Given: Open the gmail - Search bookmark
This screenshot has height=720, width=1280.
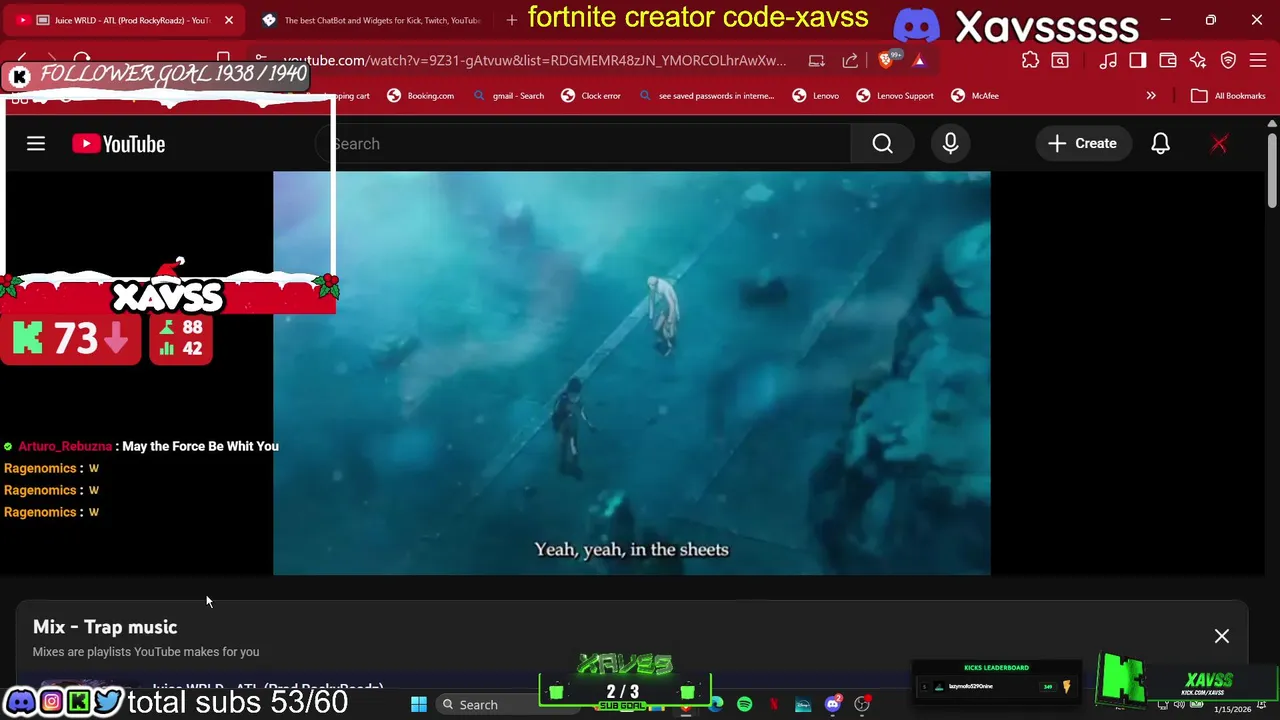Looking at the screenshot, I should pos(509,96).
